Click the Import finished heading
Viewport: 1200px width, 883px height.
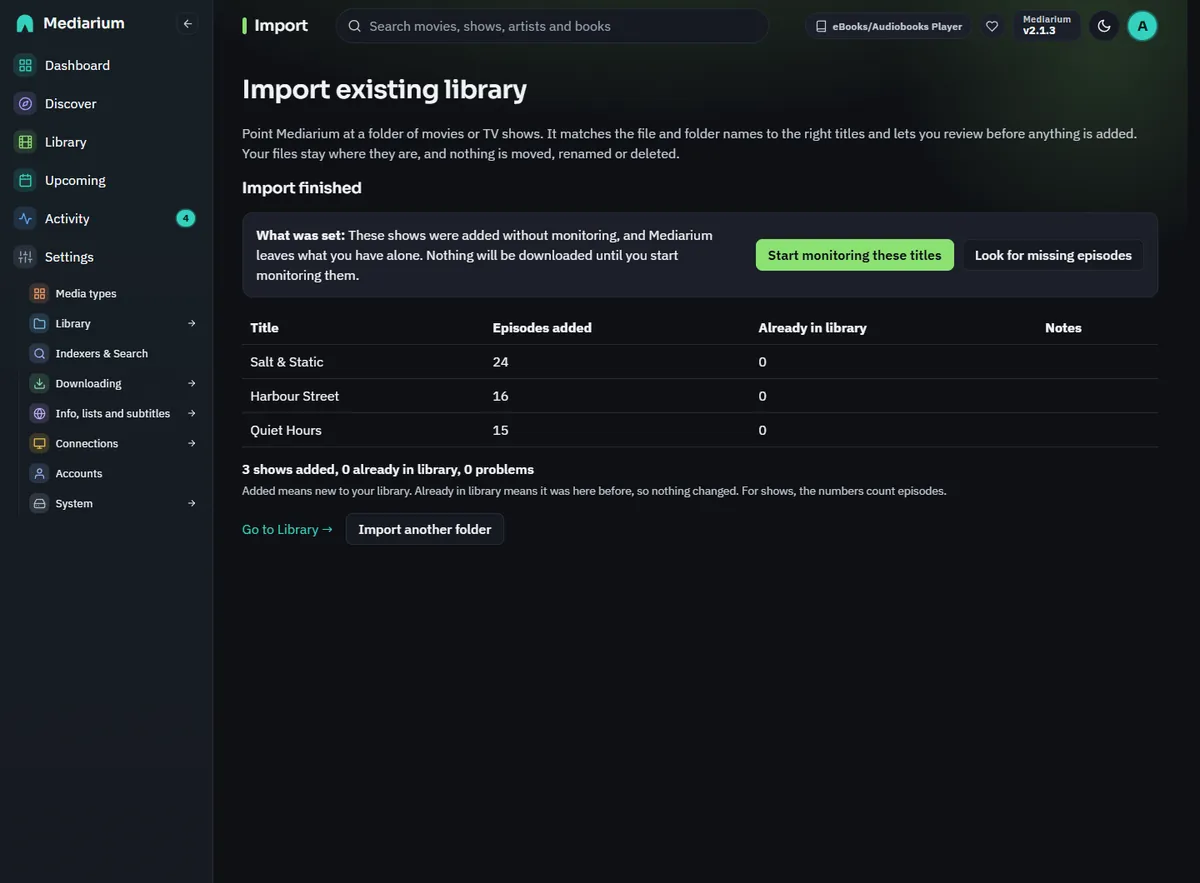point(302,188)
